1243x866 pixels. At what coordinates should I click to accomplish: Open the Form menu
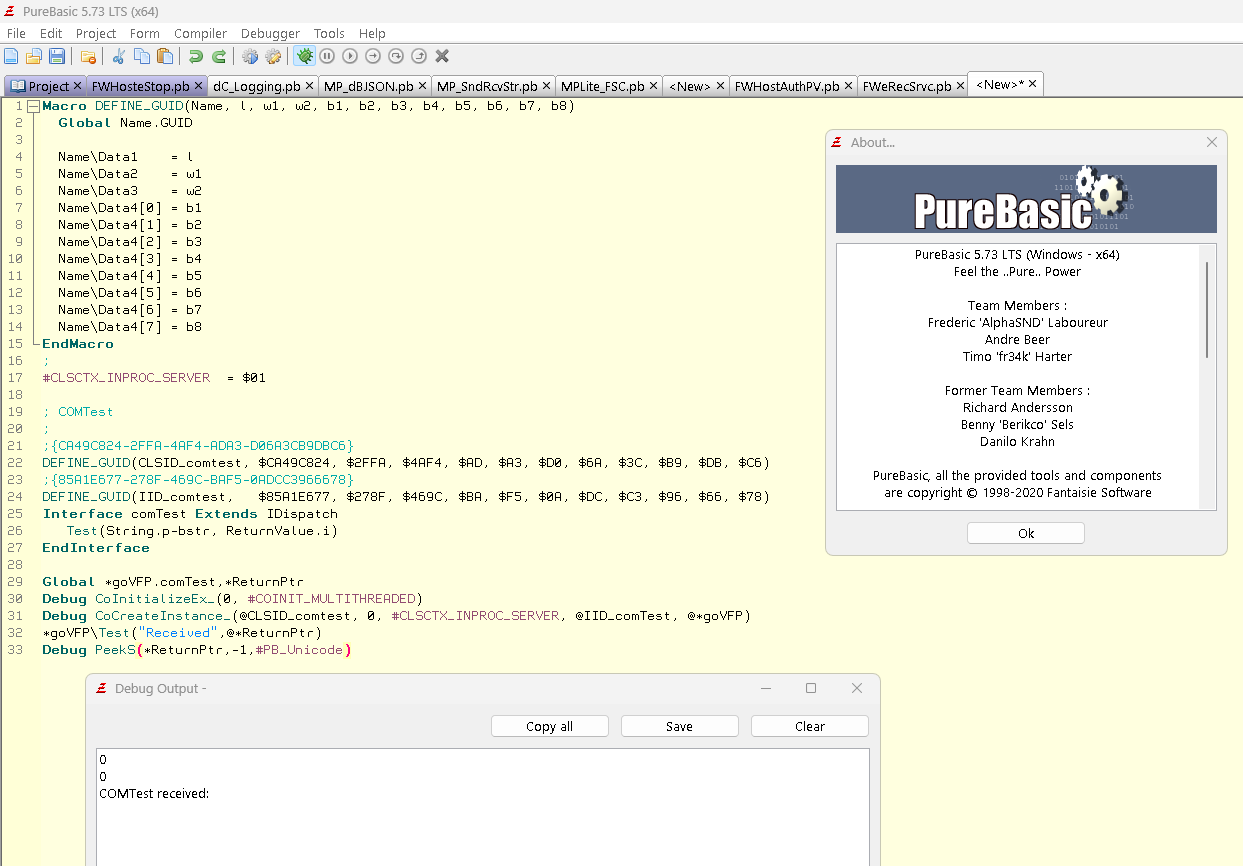click(145, 33)
